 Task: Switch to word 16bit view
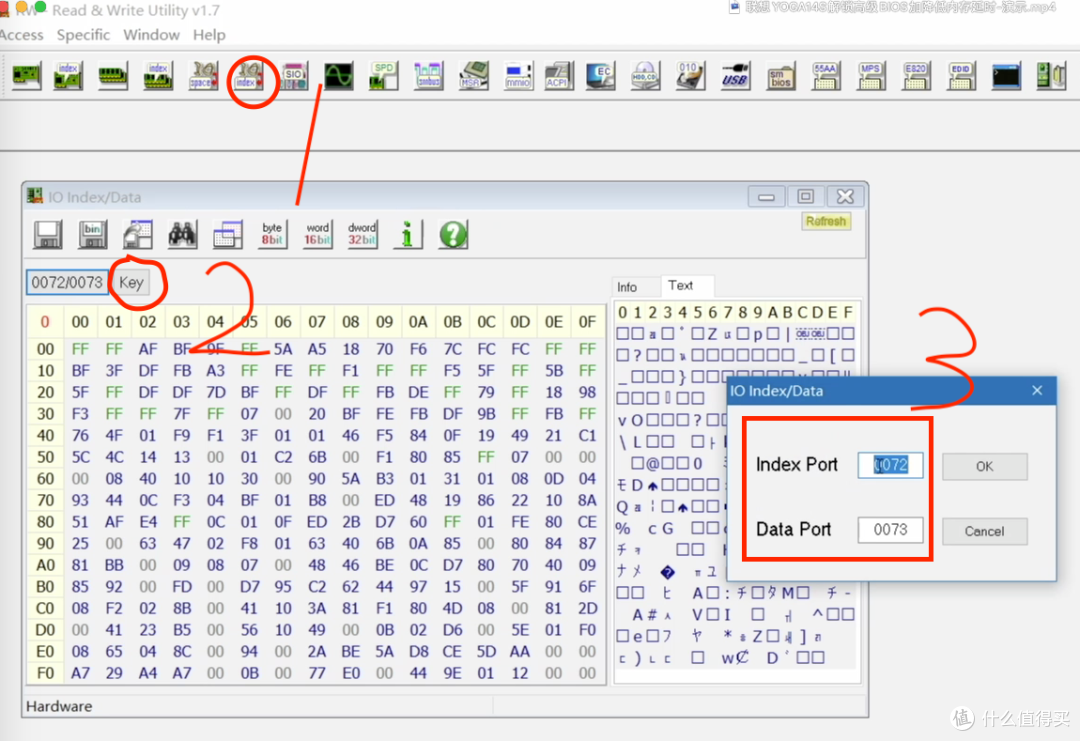[x=318, y=234]
